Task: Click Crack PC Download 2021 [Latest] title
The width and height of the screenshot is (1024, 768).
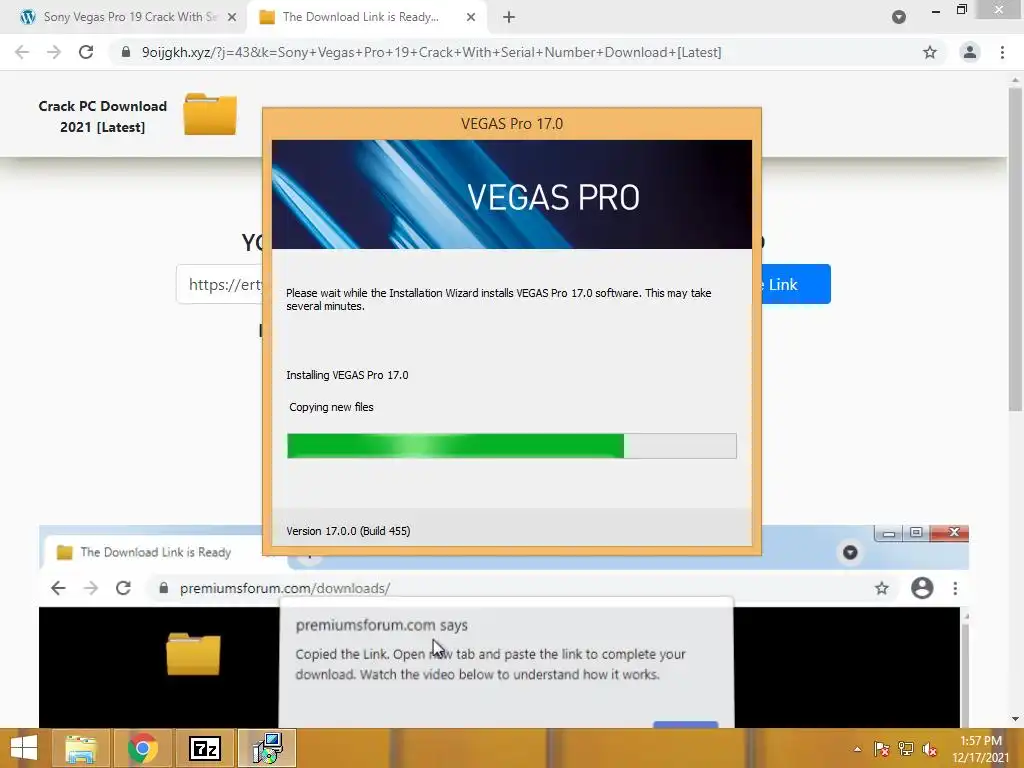Action: click(x=103, y=116)
